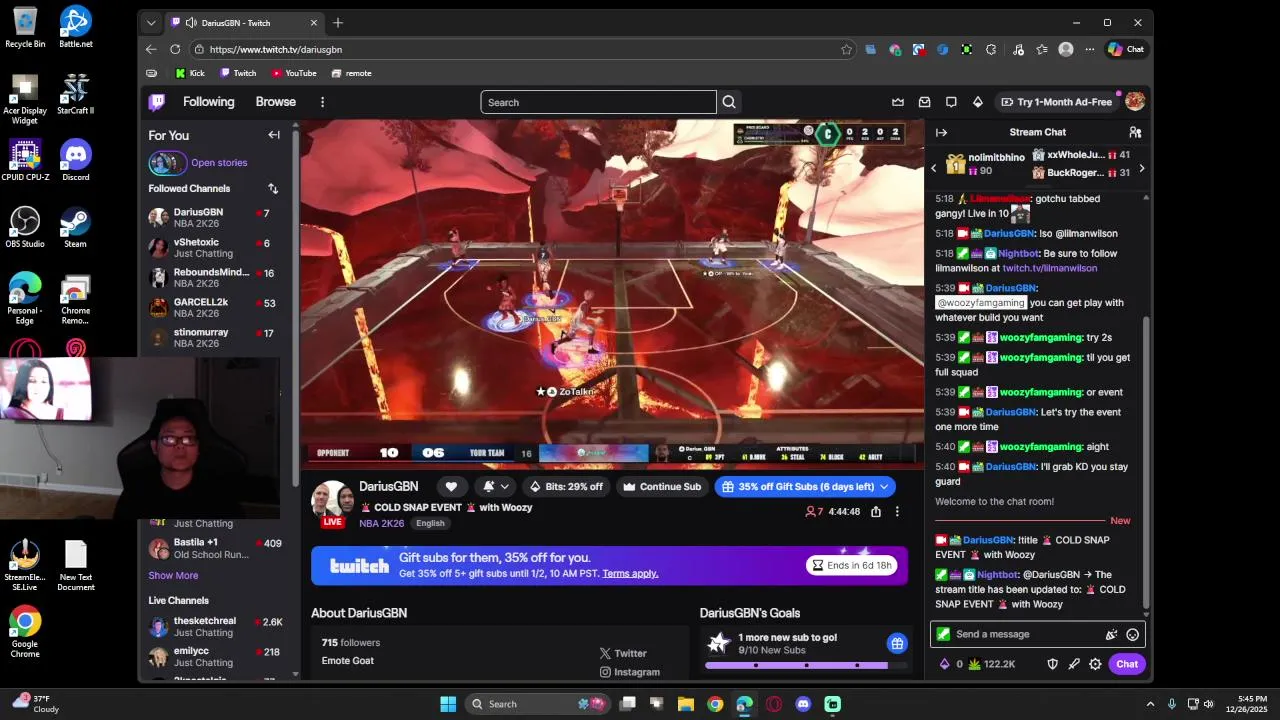
Task: Show hidden system tray icons chevron
Action: tap(1150, 704)
